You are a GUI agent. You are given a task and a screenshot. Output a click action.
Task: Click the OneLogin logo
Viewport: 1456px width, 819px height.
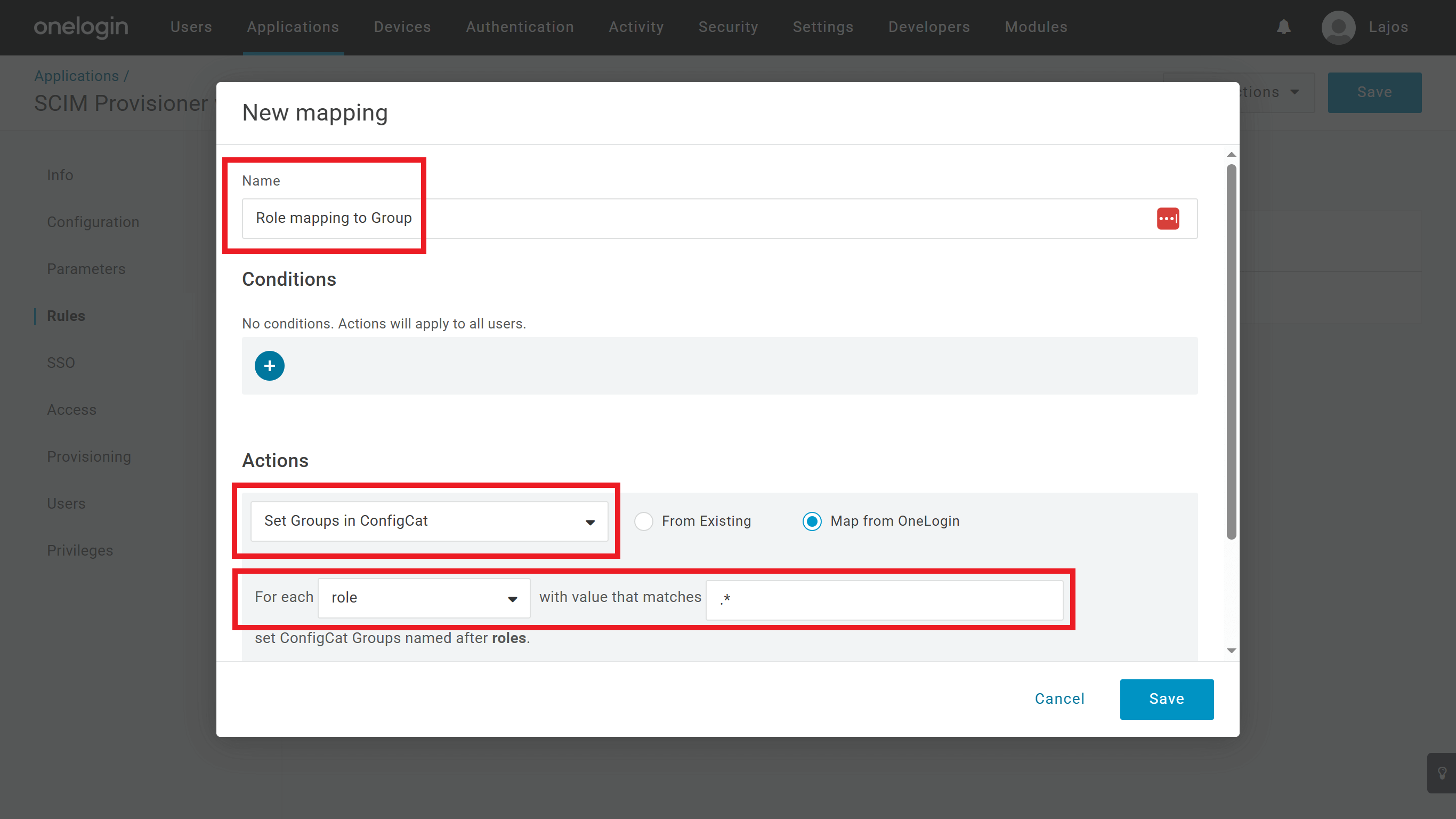tap(81, 27)
